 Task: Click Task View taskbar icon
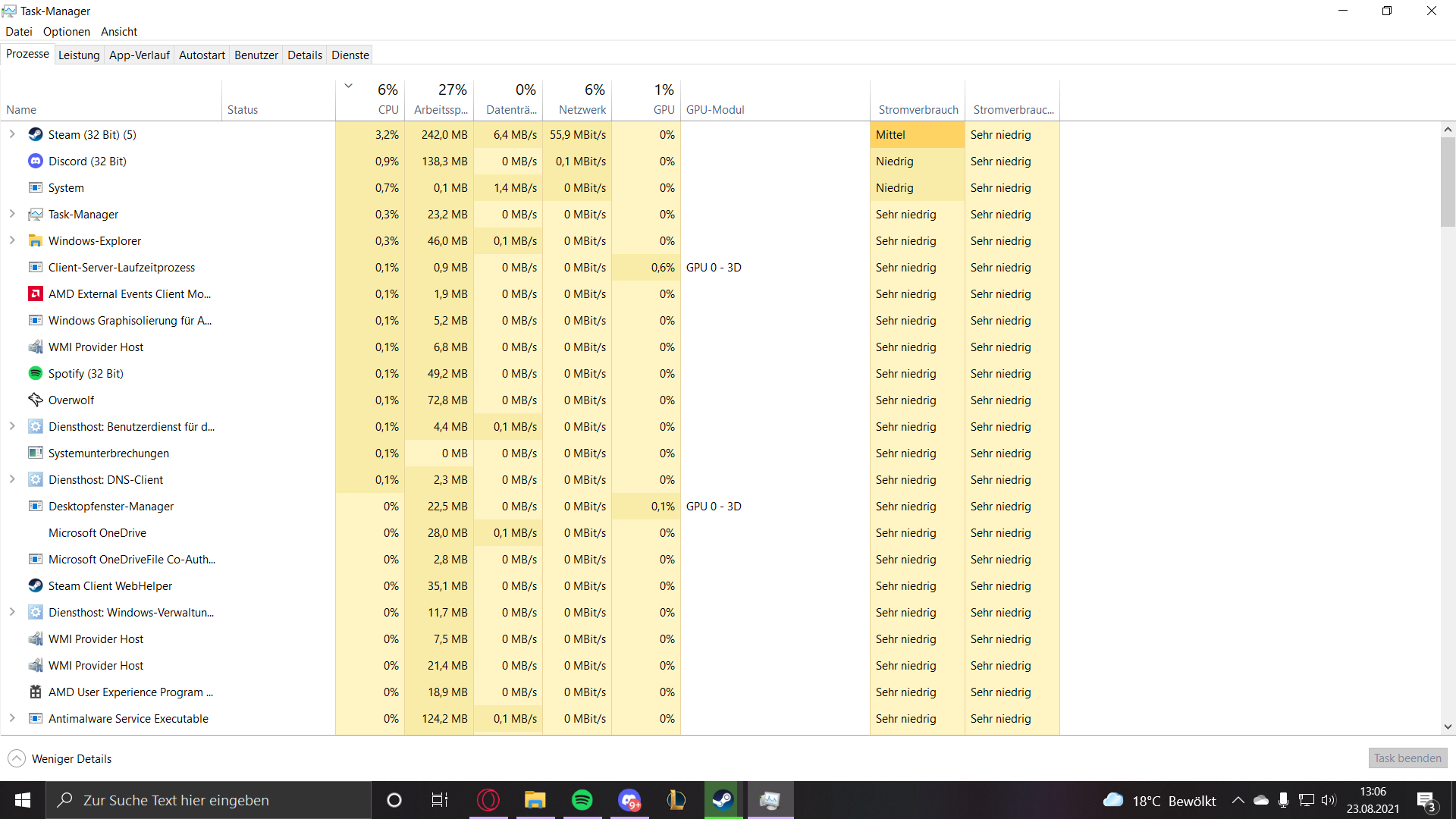click(440, 800)
